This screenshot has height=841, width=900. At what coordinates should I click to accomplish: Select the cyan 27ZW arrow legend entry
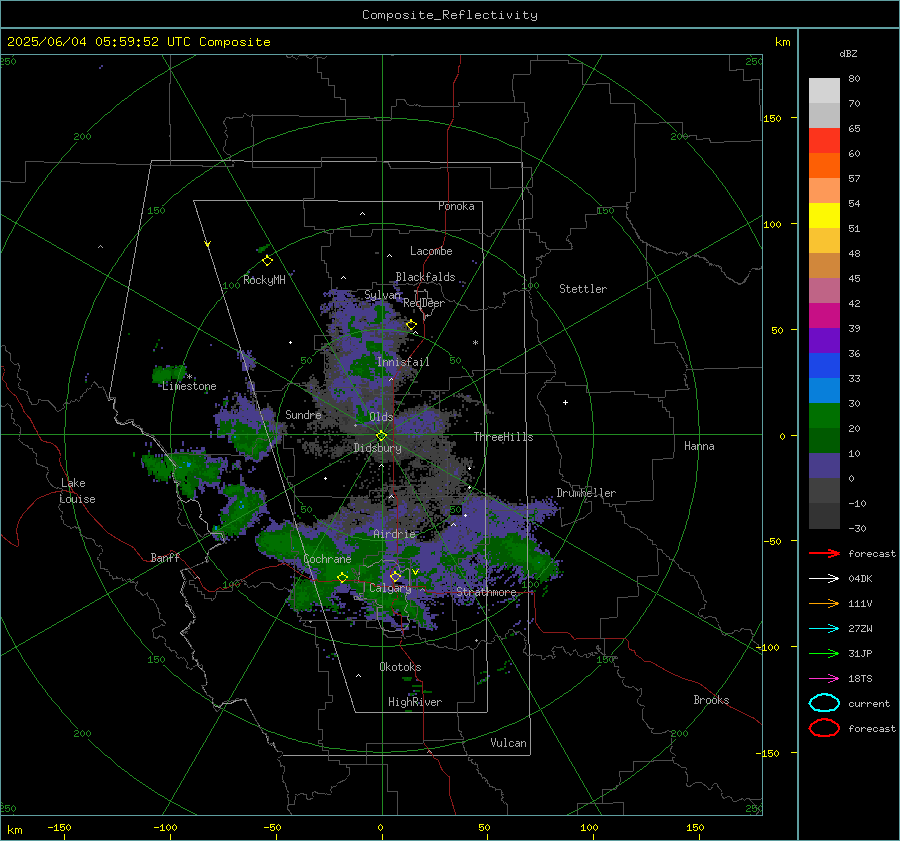pyautogui.click(x=824, y=629)
